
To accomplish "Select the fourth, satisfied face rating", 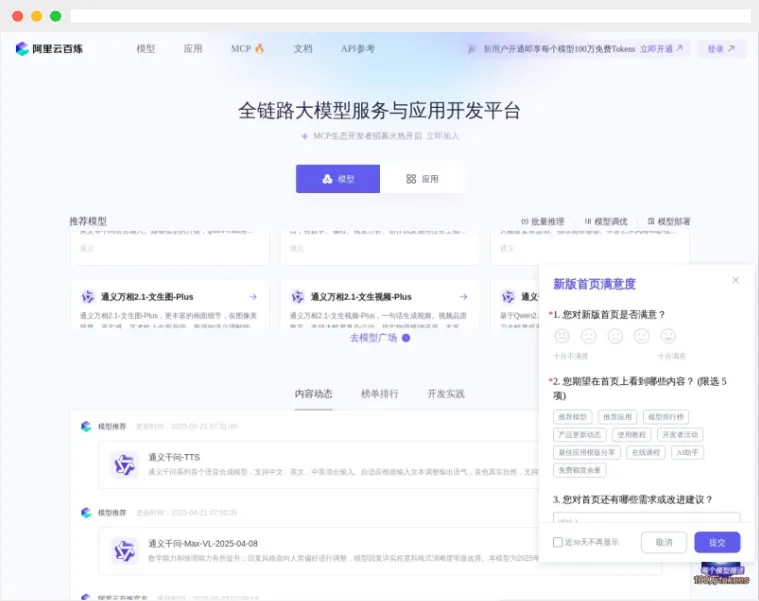I will [x=642, y=336].
